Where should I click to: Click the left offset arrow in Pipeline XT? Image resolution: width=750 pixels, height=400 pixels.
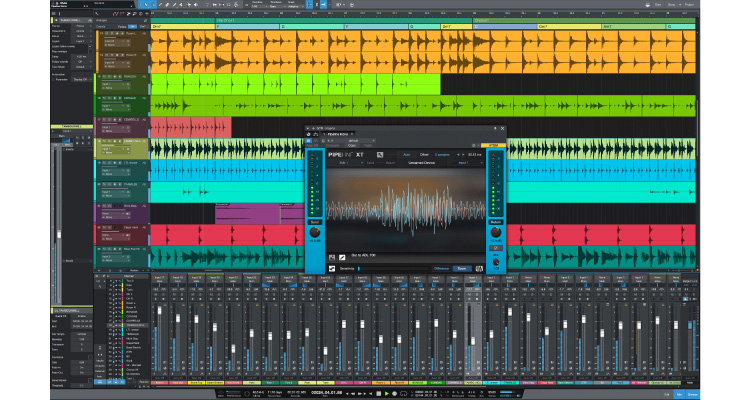458,155
